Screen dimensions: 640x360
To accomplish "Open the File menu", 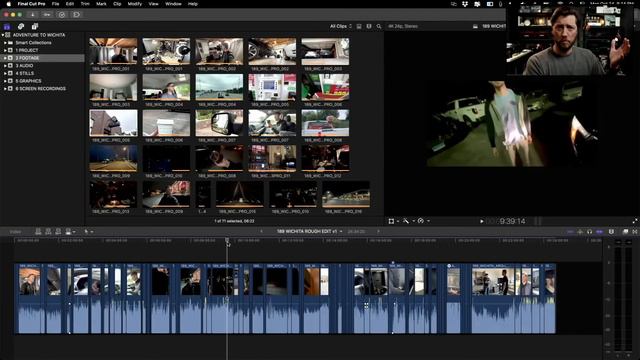I will [56, 4].
